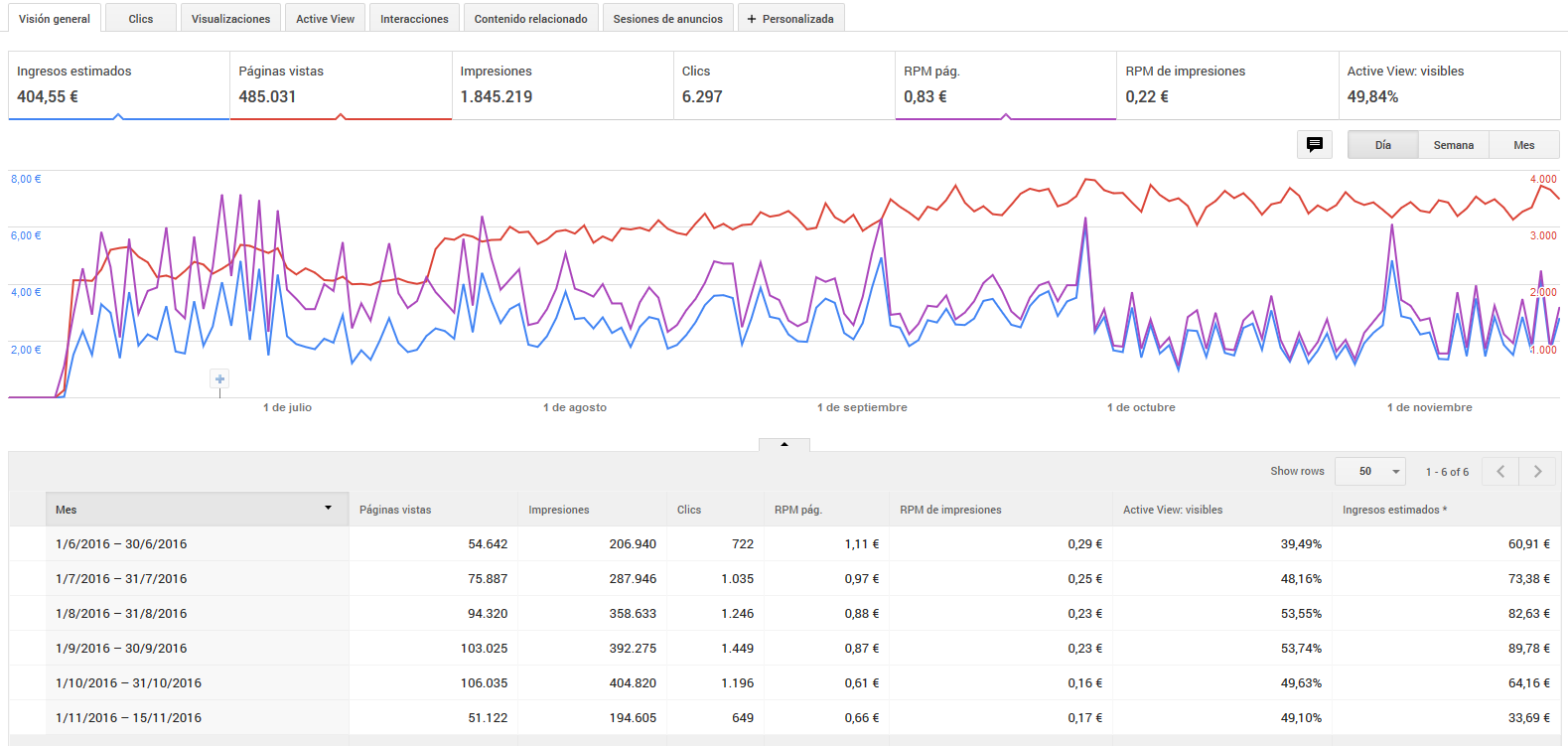The width and height of the screenshot is (1568, 746).
Task: Click the impressions value 287.946
Action: pyautogui.click(x=633, y=578)
